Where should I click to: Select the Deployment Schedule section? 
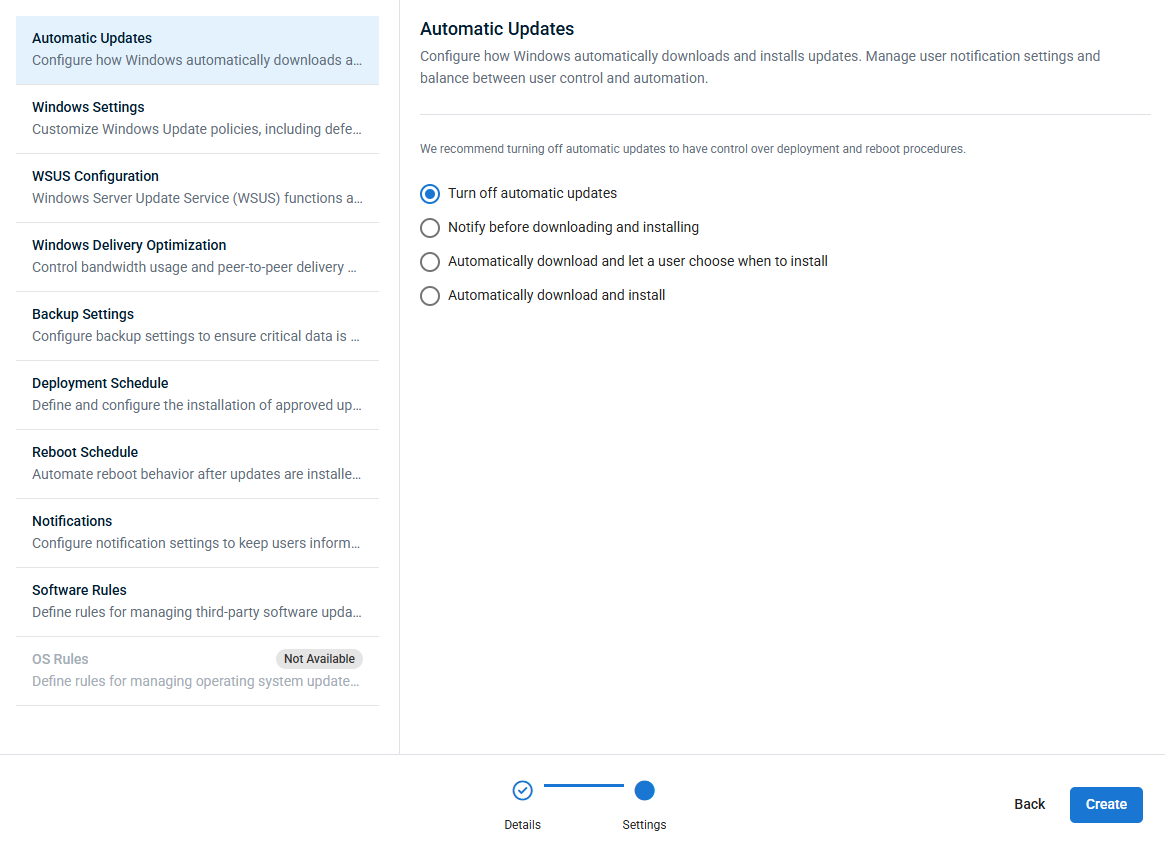point(197,395)
